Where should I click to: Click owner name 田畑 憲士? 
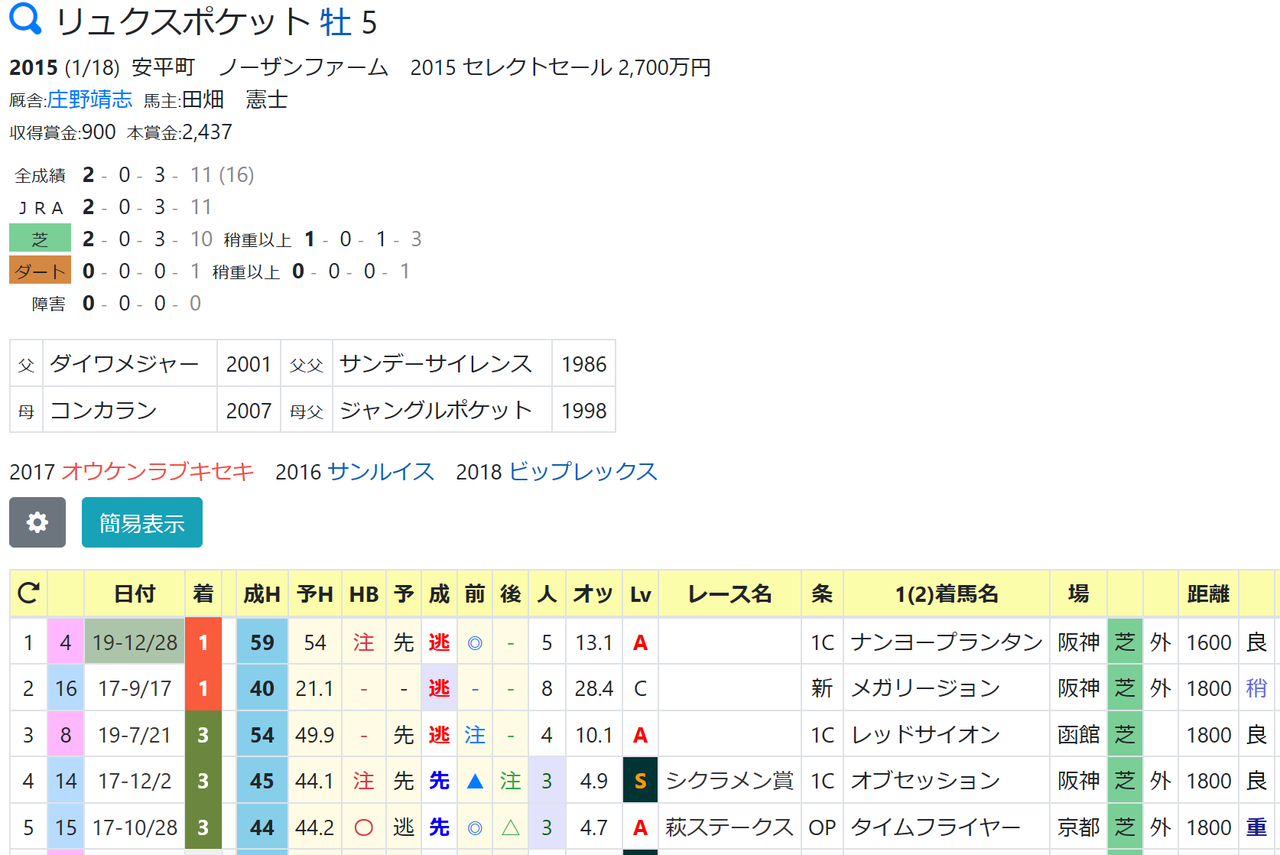[235, 99]
